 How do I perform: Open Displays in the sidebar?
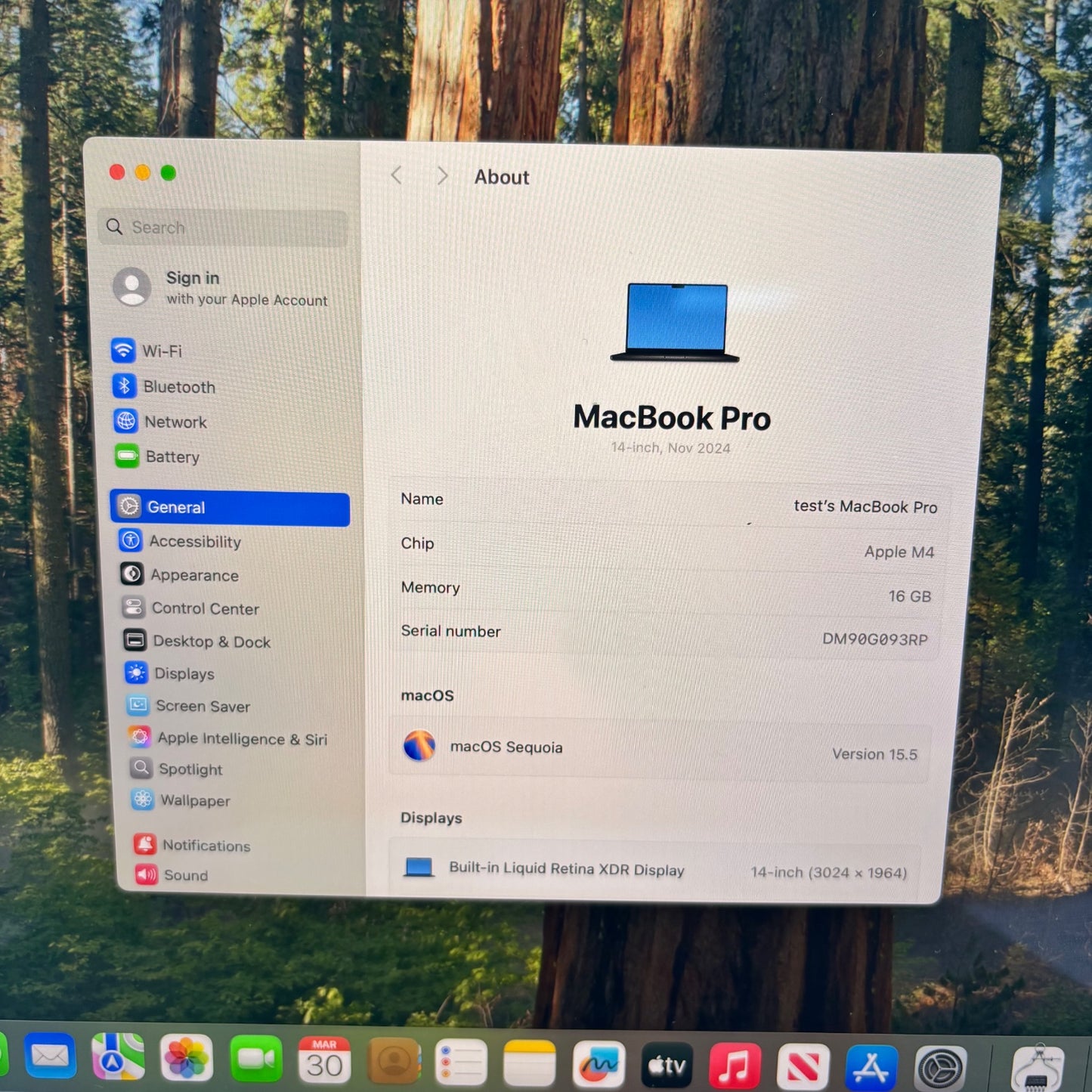tap(184, 673)
